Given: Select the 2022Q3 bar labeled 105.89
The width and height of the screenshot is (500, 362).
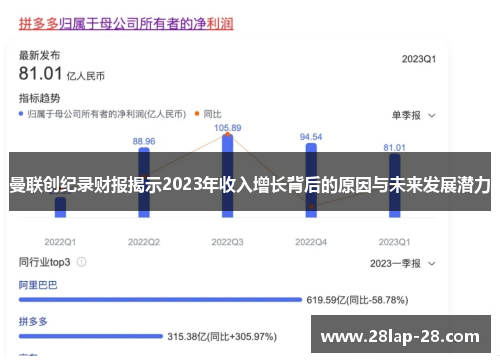Looking at the screenshot, I should click(228, 176).
